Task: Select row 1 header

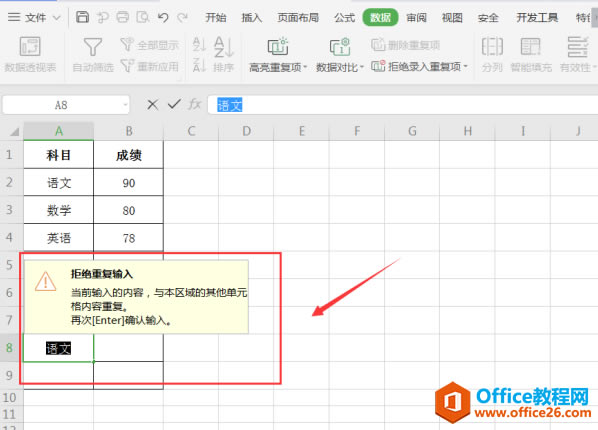Action: pyautogui.click(x=11, y=155)
